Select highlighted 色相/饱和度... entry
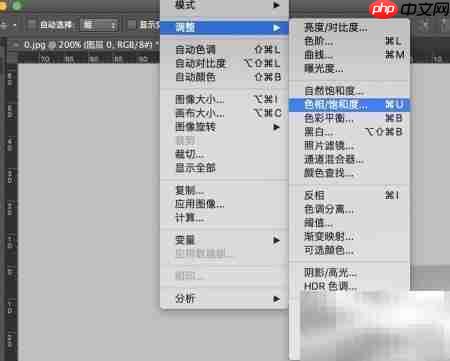The width and height of the screenshot is (450, 361). 349,105
